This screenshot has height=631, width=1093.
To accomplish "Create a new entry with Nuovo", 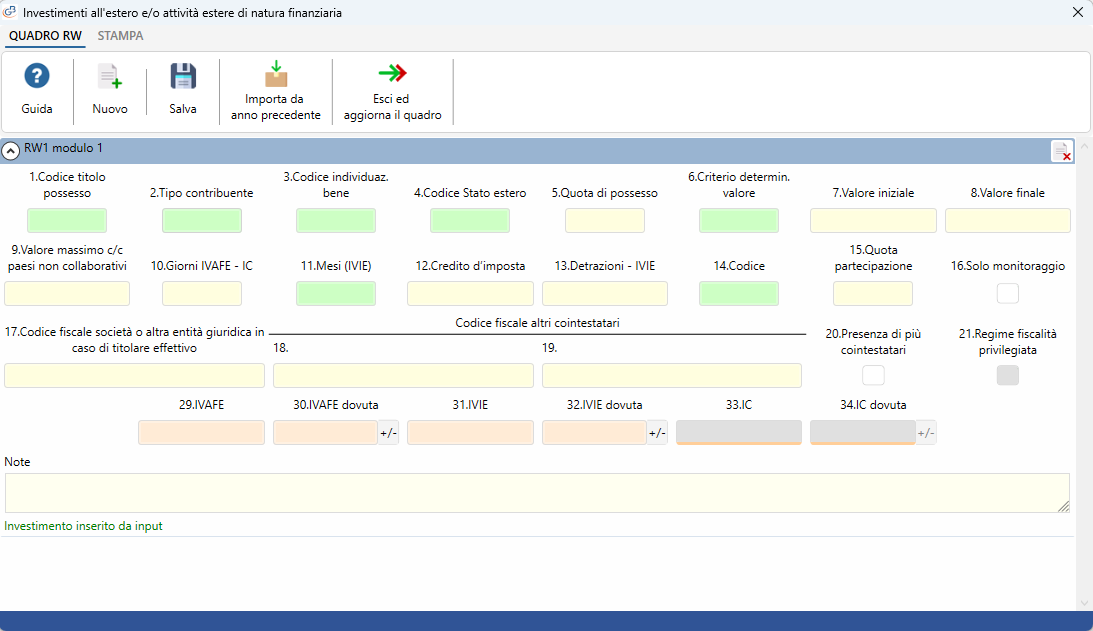I will point(109,77).
